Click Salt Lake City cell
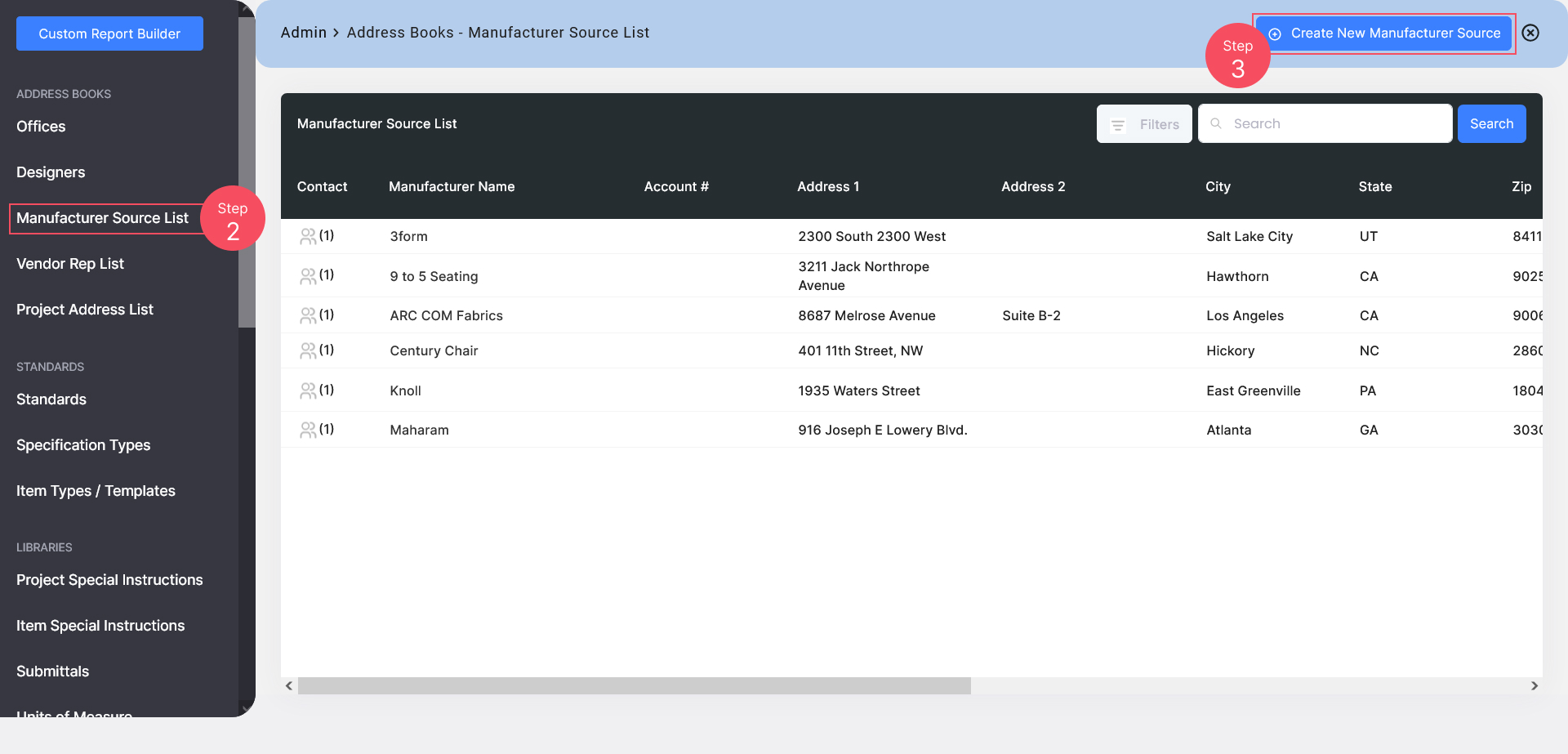The width and height of the screenshot is (1568, 754). pyautogui.click(x=1249, y=236)
